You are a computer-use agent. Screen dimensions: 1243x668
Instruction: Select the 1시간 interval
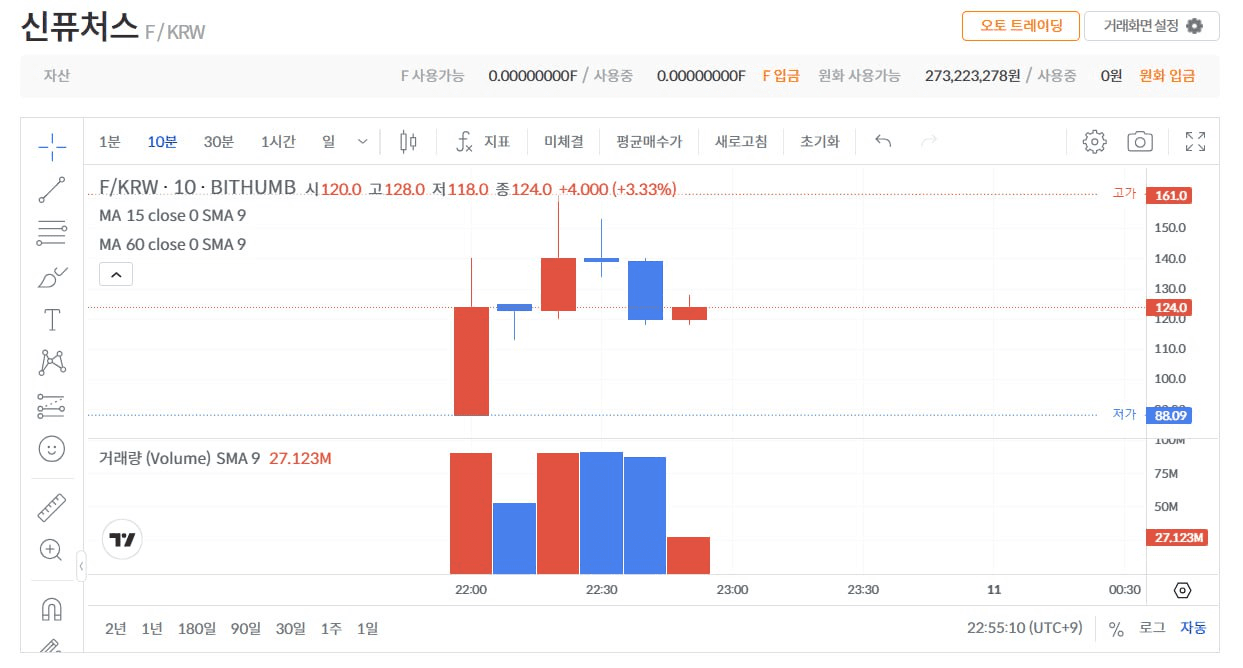coord(278,142)
